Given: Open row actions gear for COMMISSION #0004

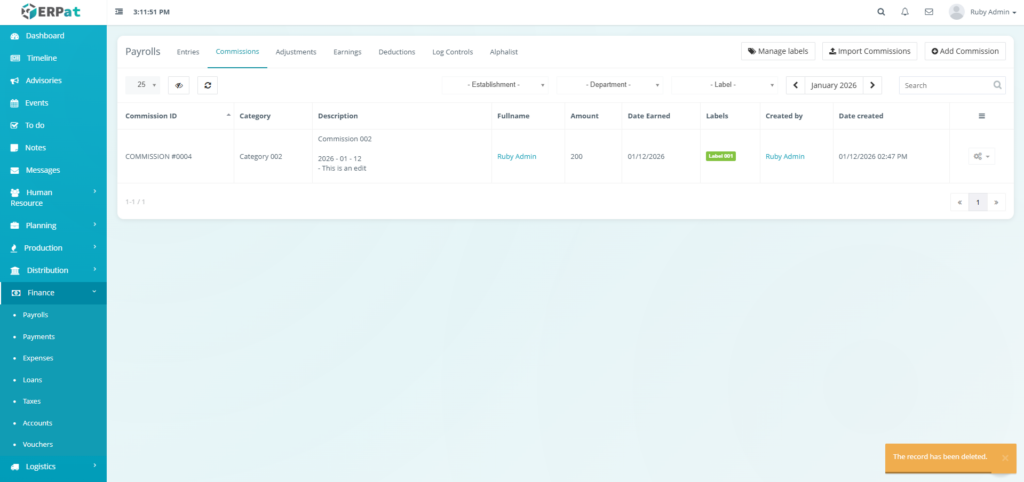Looking at the screenshot, I should 981,157.
